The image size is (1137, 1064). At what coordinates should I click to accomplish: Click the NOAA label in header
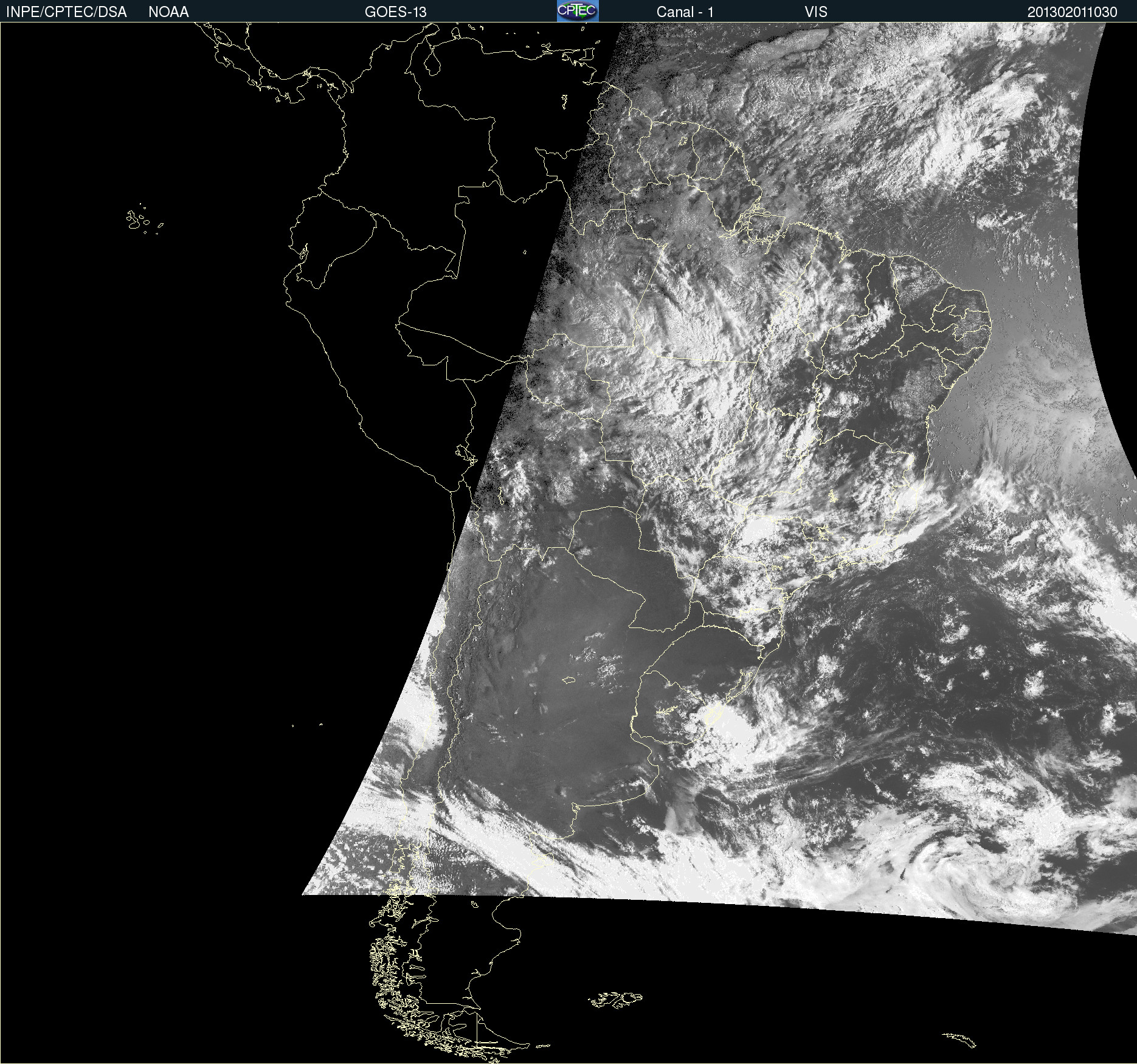(168, 12)
